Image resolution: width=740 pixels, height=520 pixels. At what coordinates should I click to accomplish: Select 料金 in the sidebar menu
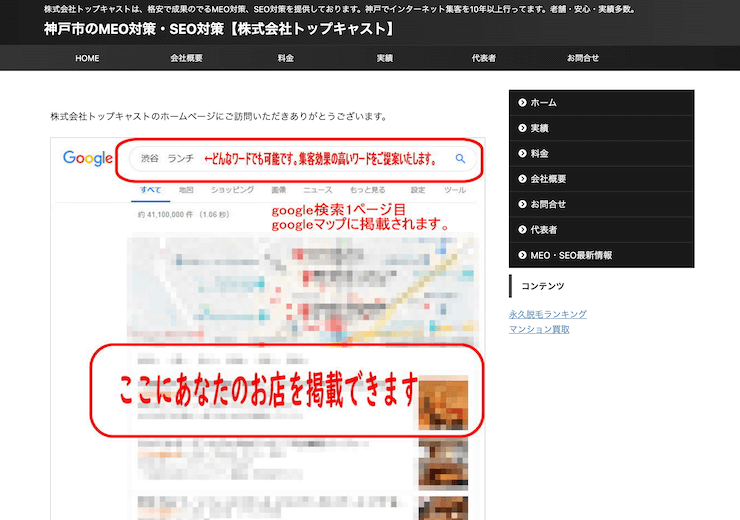pyautogui.click(x=601, y=153)
